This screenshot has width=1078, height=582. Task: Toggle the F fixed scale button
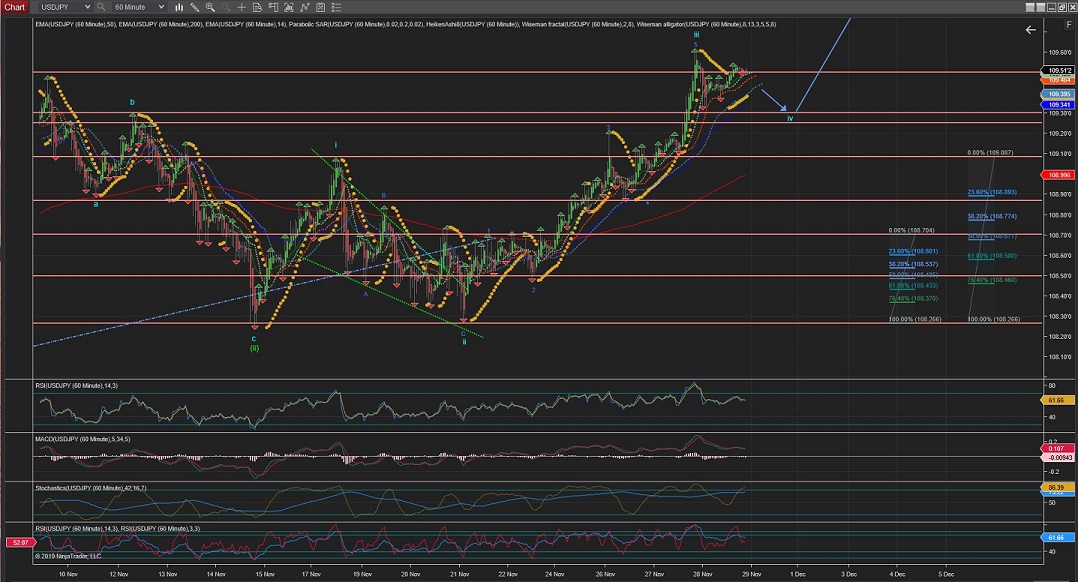click(x=1068, y=24)
